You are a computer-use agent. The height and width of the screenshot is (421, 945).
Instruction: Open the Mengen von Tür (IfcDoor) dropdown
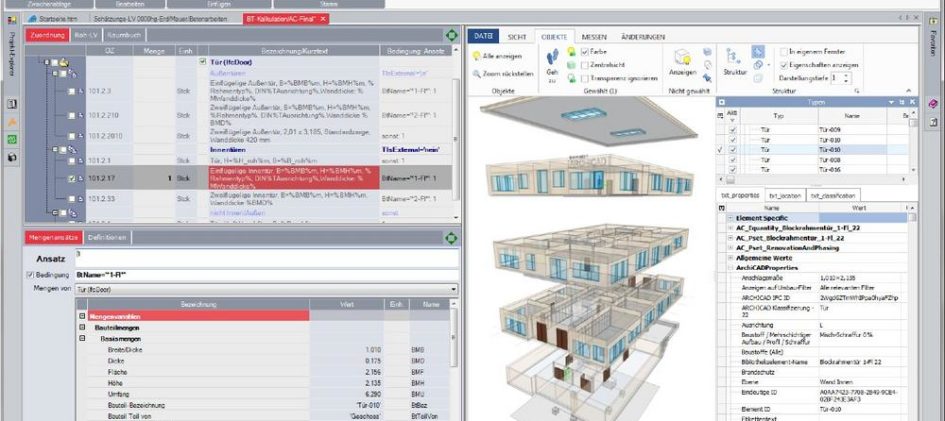[x=454, y=289]
